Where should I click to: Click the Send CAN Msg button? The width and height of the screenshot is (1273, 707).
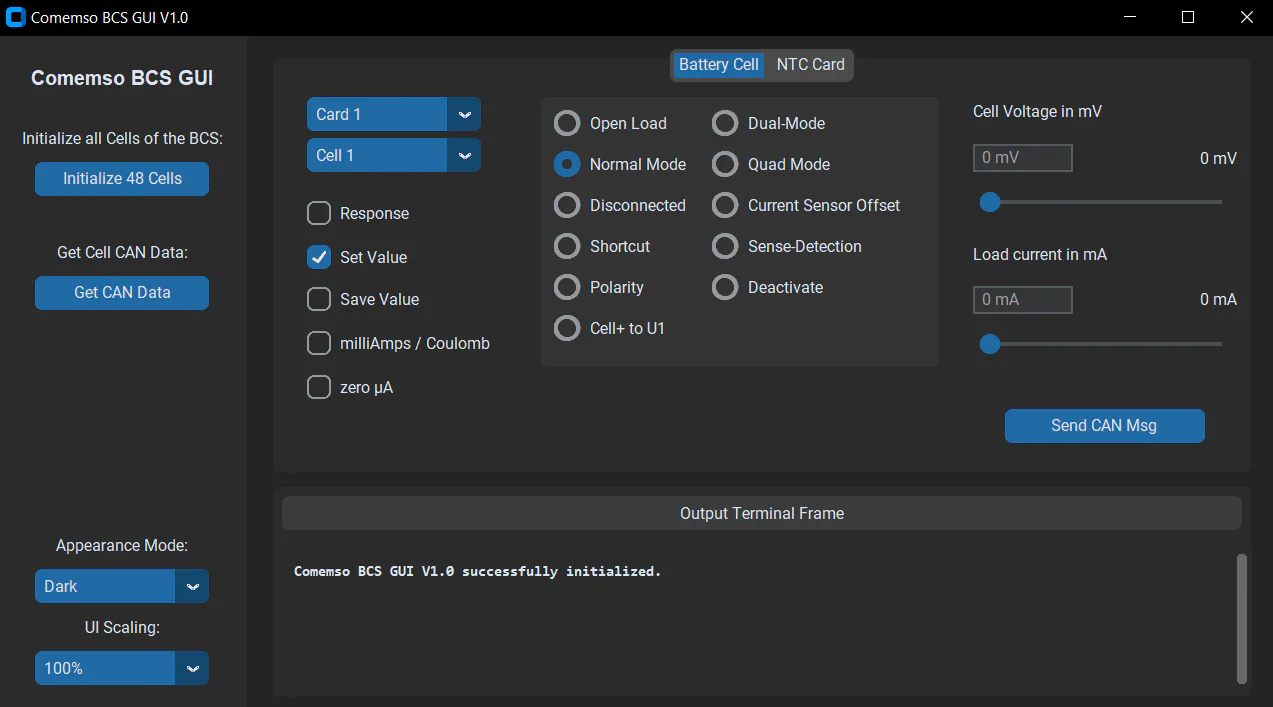tap(1104, 425)
